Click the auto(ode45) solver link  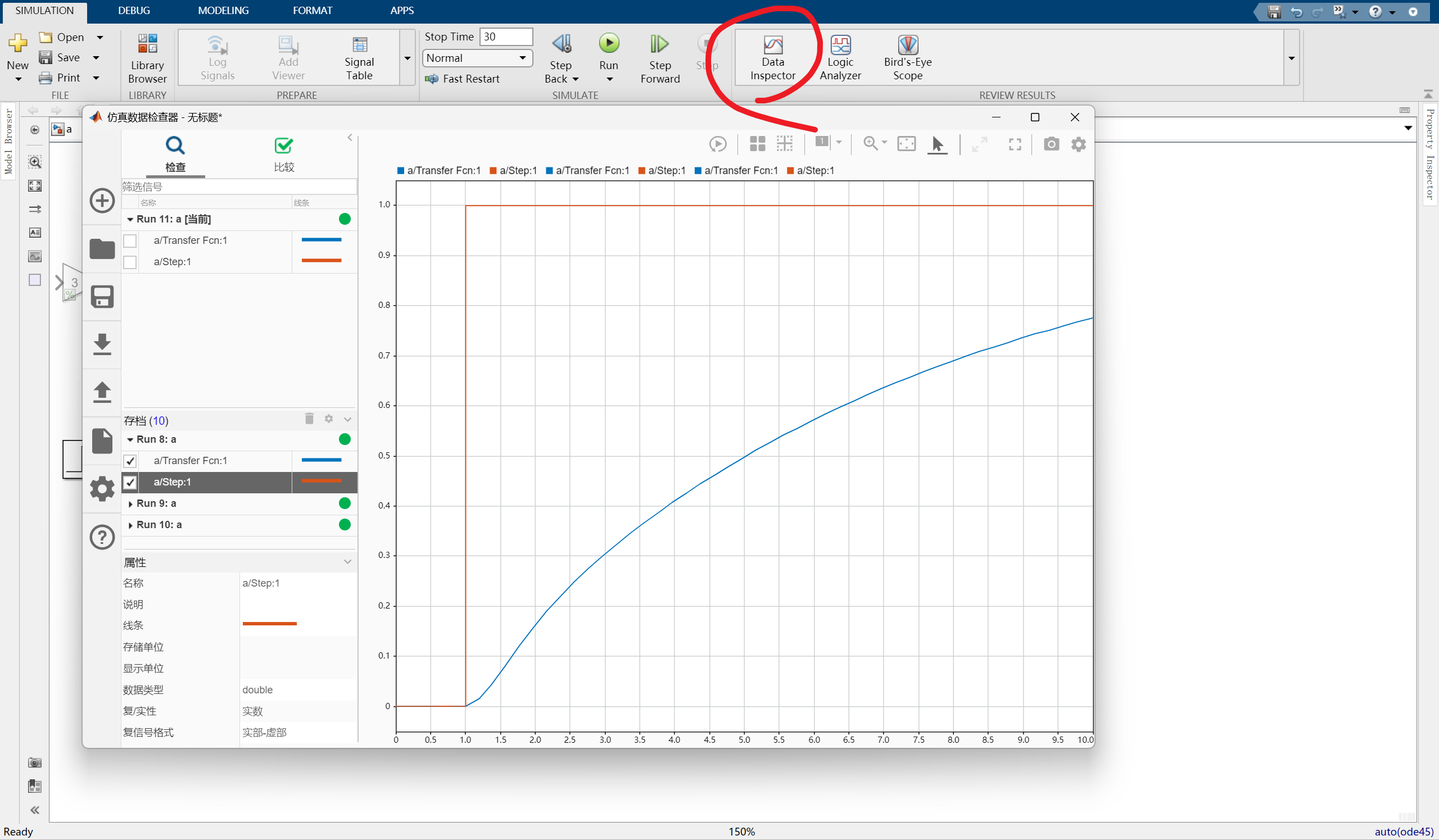1404,832
